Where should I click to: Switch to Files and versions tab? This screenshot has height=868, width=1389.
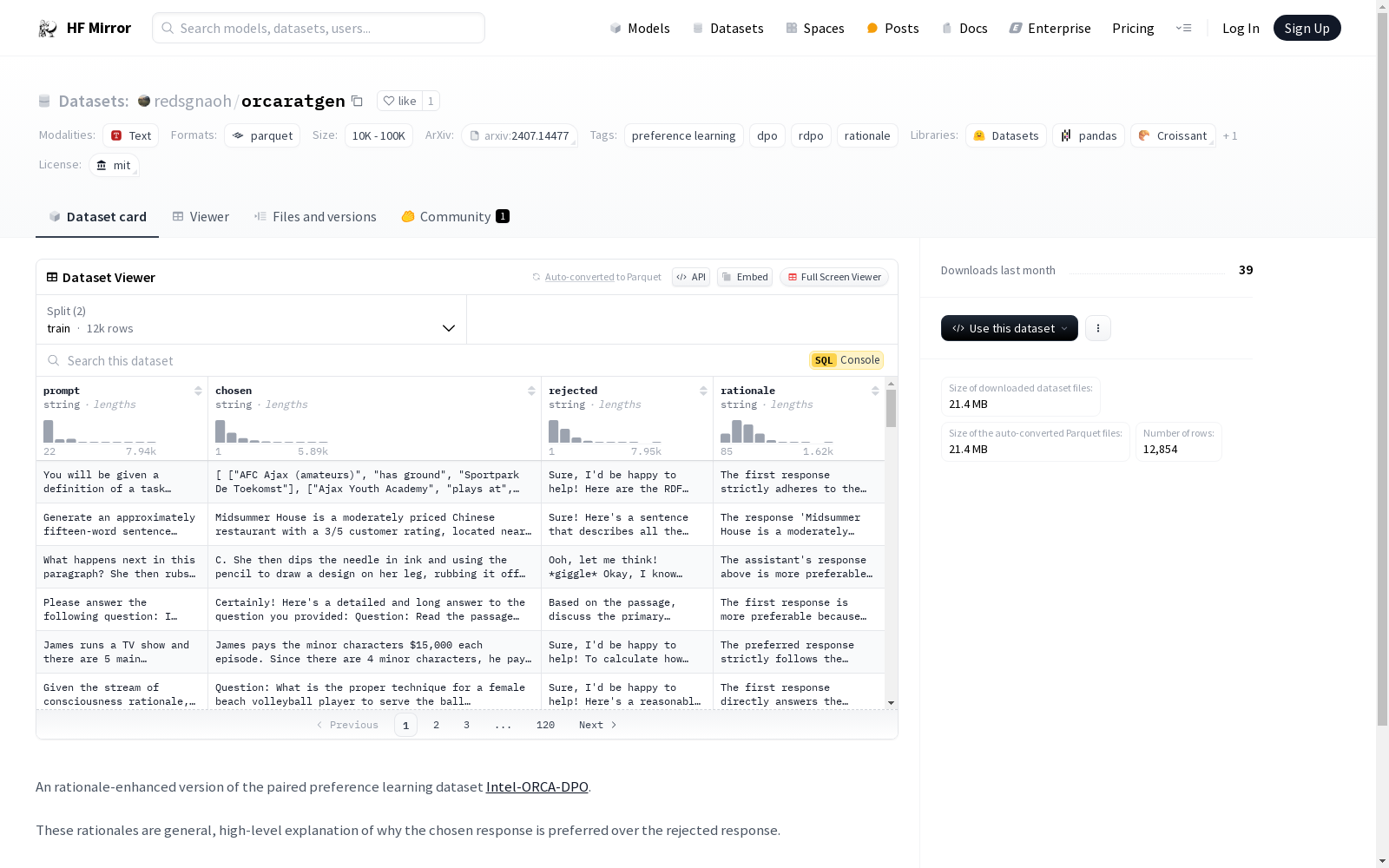tap(315, 217)
